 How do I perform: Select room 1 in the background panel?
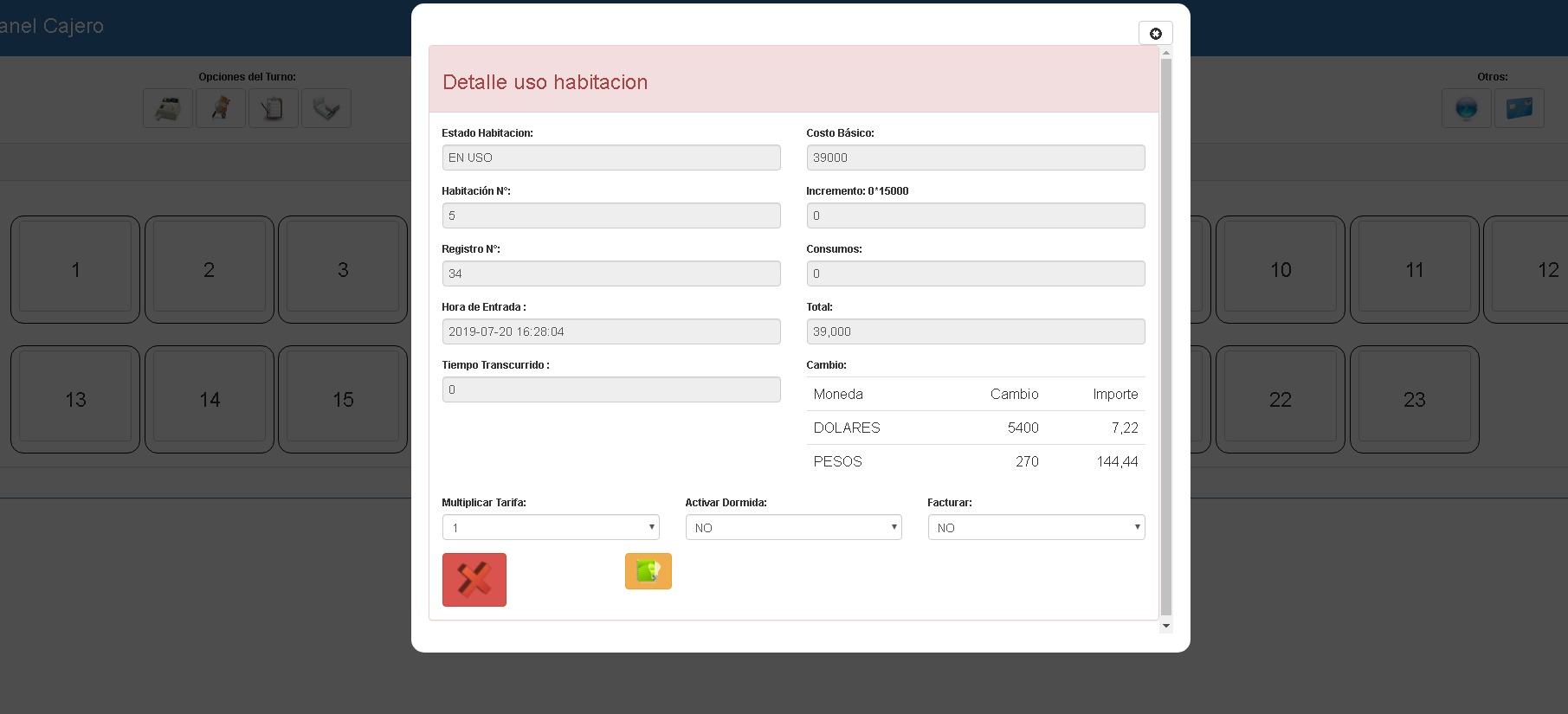[x=75, y=269]
